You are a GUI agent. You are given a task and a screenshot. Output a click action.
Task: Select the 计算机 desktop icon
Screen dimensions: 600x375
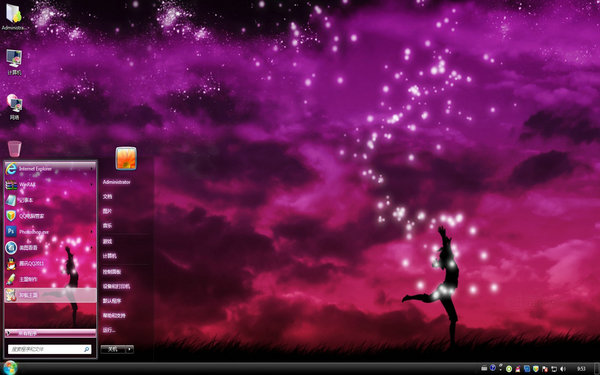point(14,62)
